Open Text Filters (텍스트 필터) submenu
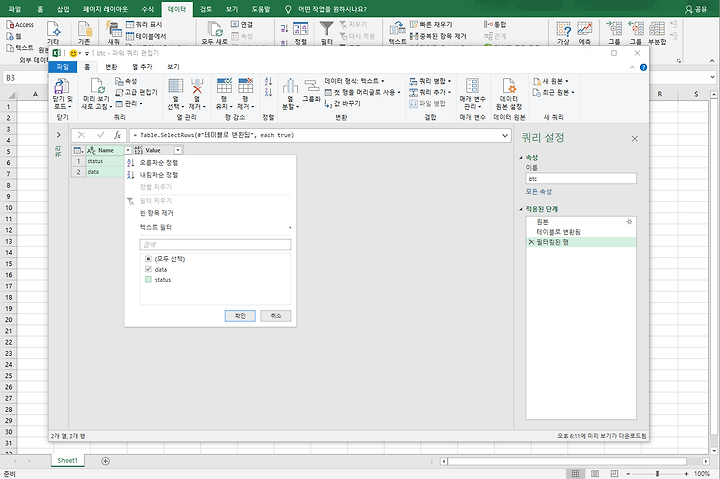The image size is (720, 479). 215,227
